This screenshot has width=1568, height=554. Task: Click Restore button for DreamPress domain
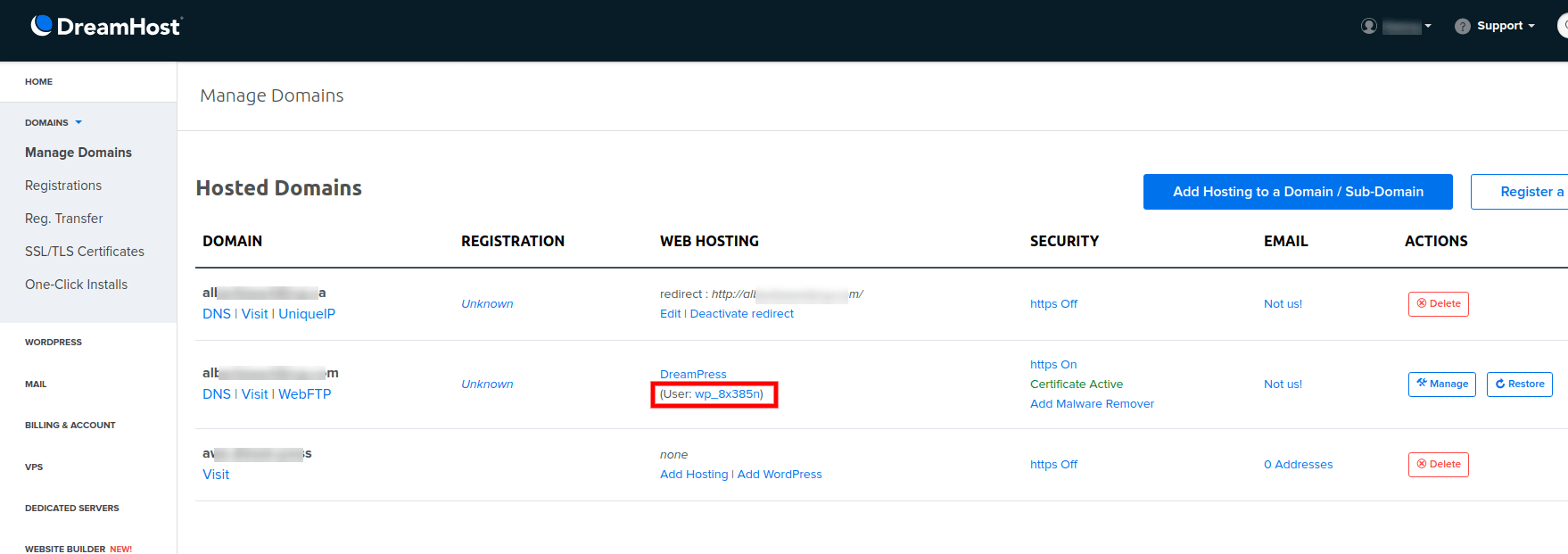click(x=1520, y=384)
